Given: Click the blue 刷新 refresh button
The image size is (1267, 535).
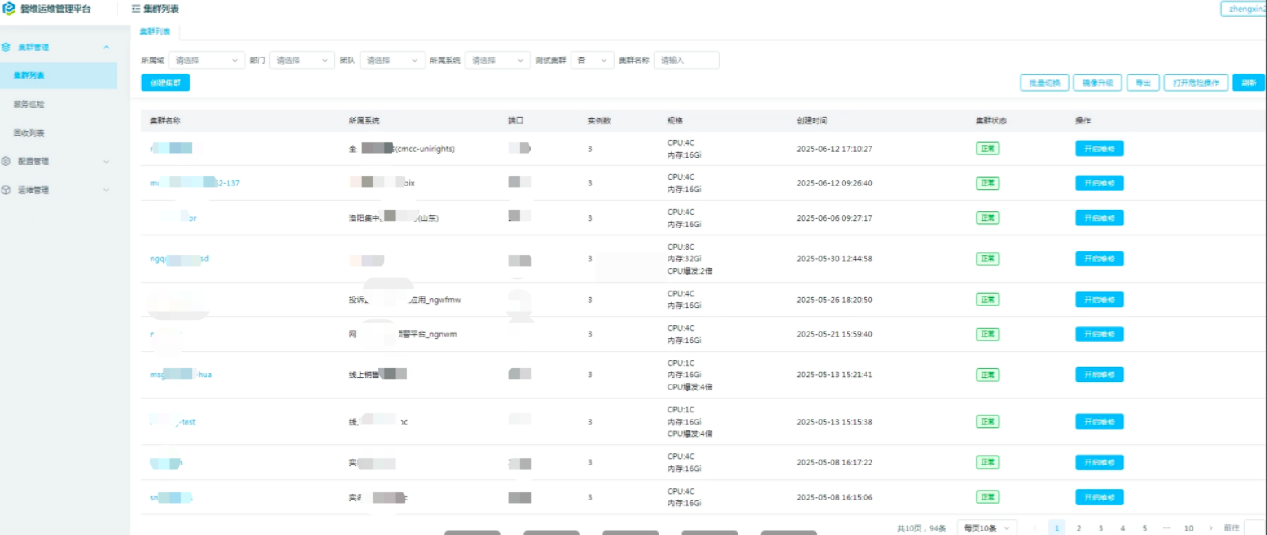Looking at the screenshot, I should tap(1248, 83).
